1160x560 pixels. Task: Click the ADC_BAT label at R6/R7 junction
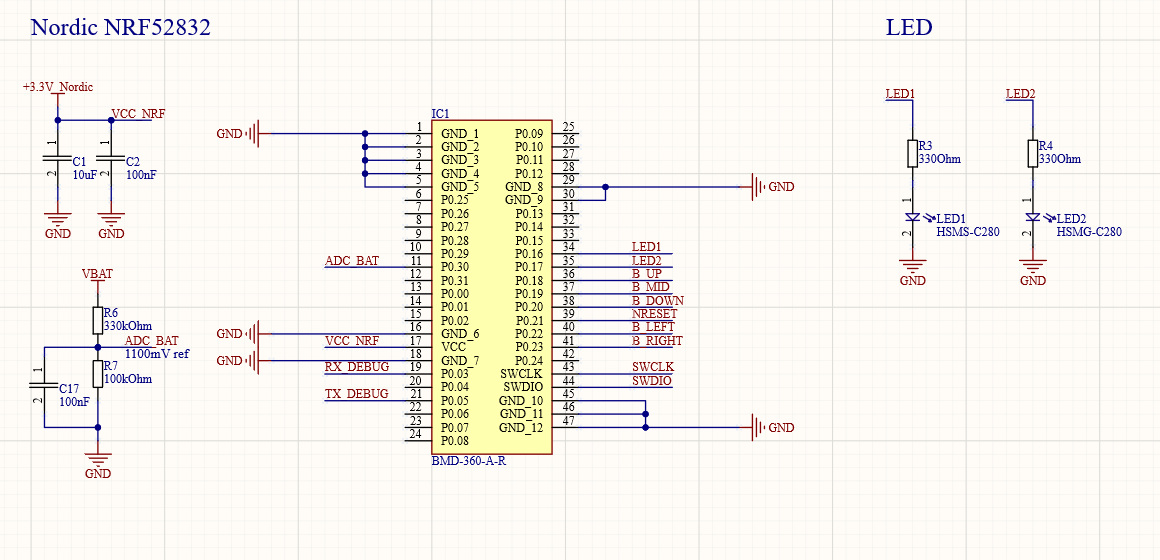pyautogui.click(x=152, y=341)
